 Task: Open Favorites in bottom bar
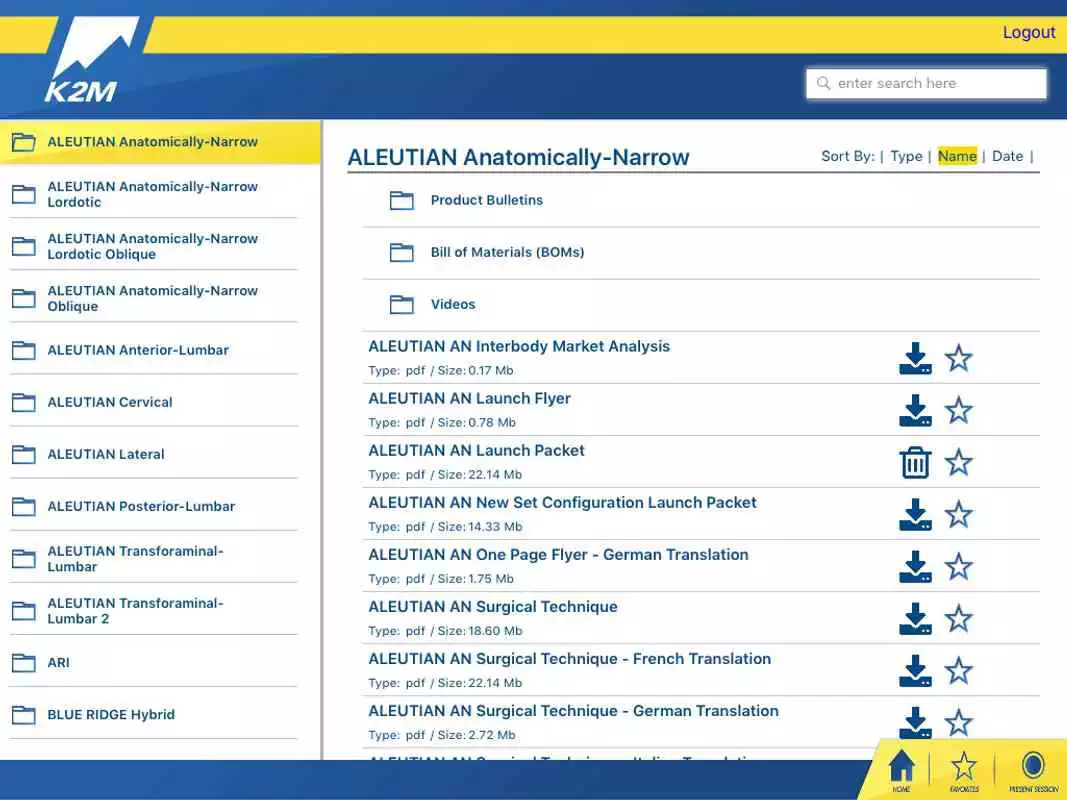click(964, 771)
